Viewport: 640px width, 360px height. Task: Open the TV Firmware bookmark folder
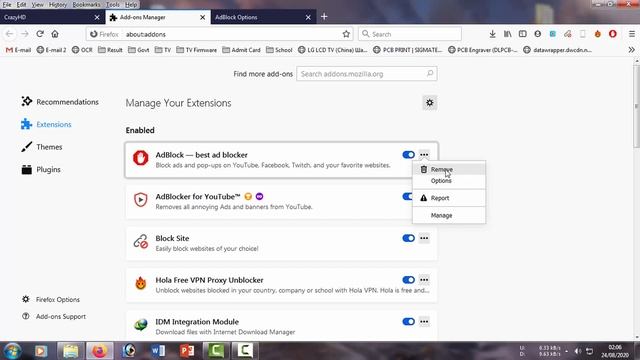point(196,50)
